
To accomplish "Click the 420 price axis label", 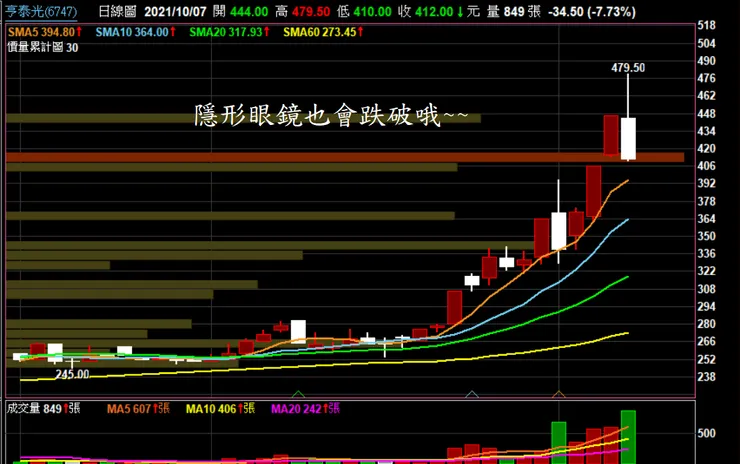I will [x=706, y=149].
